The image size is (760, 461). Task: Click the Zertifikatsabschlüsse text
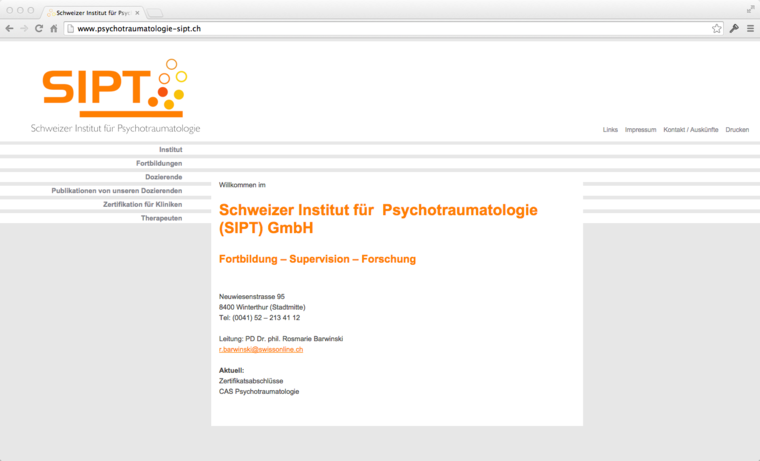(x=251, y=381)
